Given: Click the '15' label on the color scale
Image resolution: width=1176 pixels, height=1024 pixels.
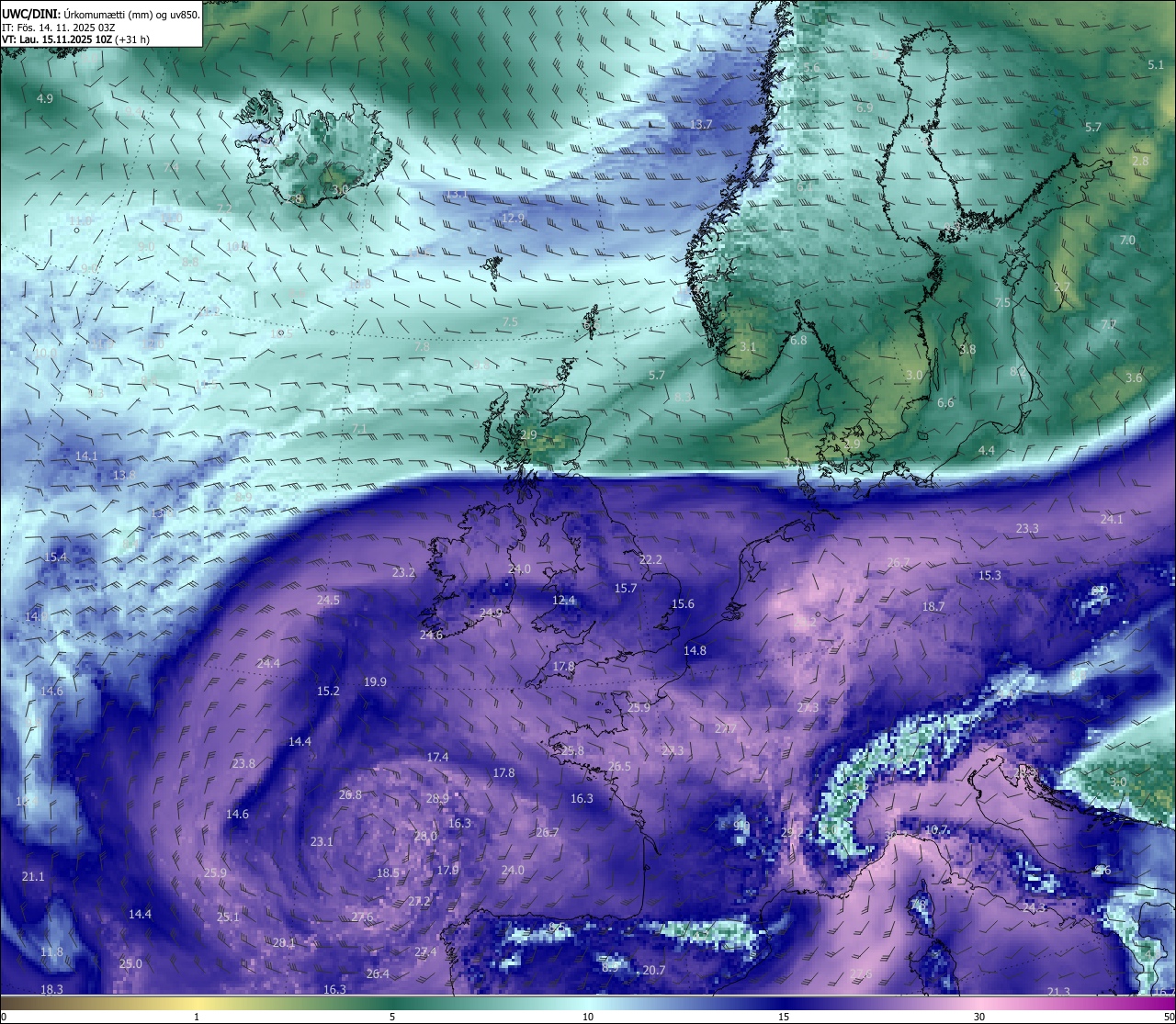Looking at the screenshot, I should (784, 1017).
